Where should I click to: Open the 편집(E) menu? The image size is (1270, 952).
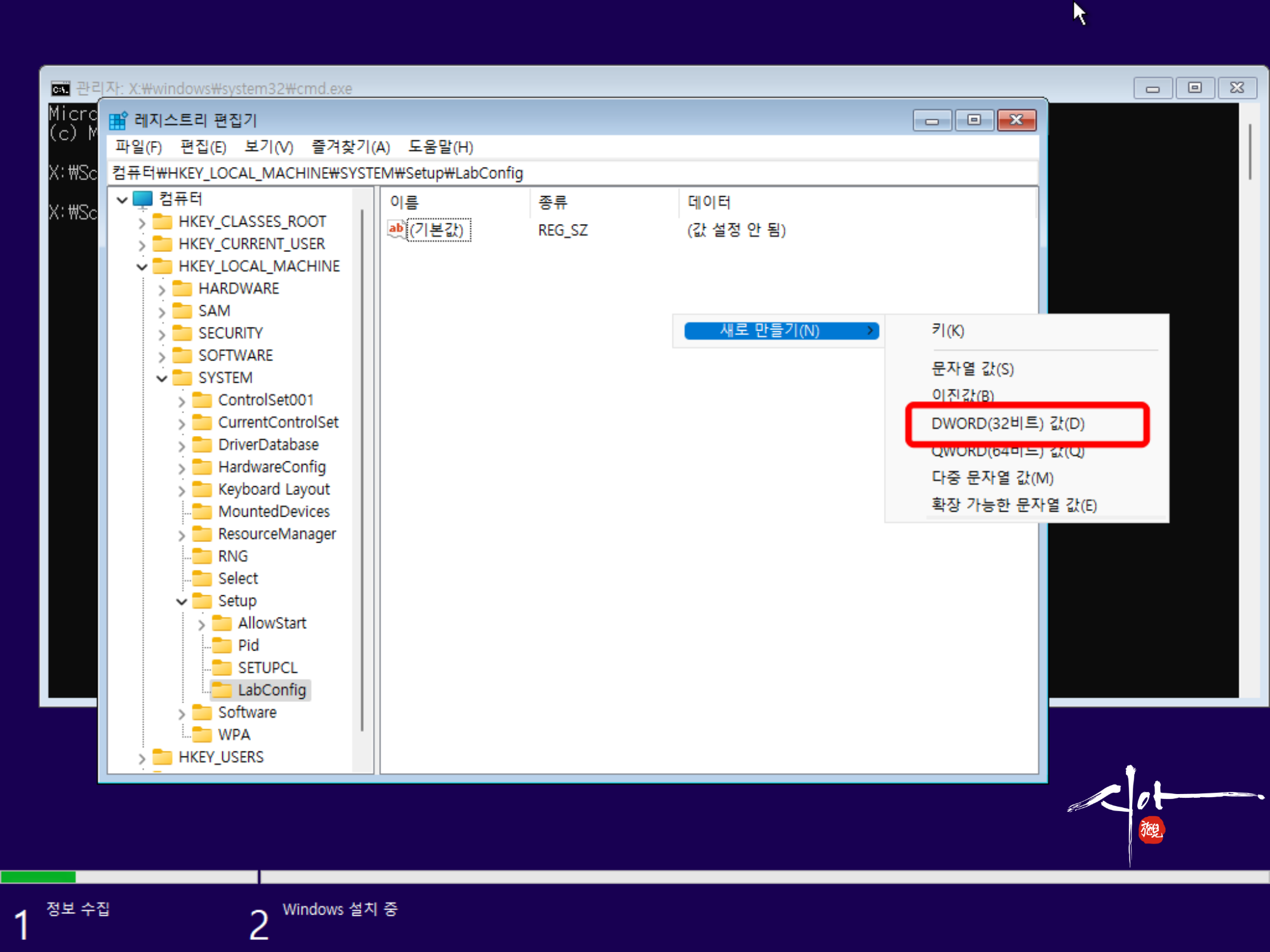(203, 147)
